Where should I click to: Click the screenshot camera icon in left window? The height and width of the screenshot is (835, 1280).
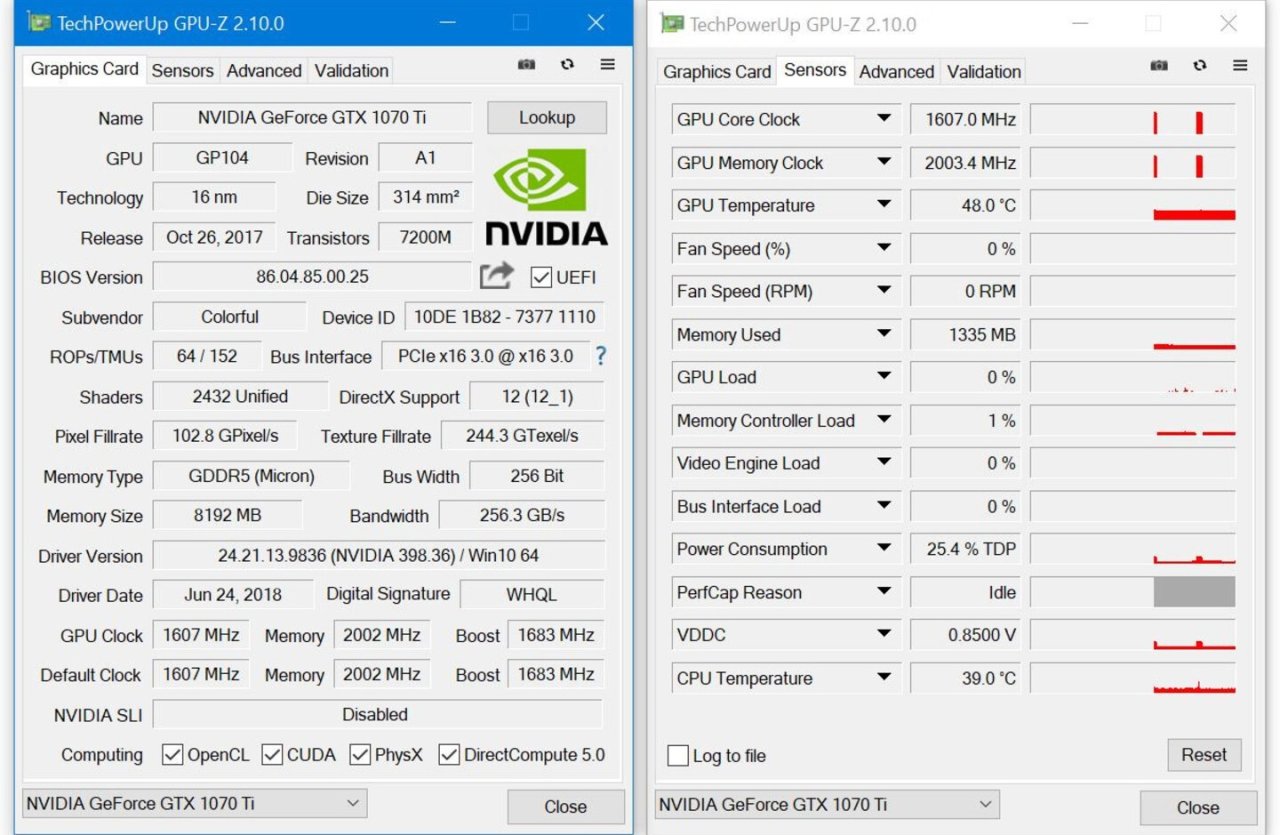[x=526, y=65]
